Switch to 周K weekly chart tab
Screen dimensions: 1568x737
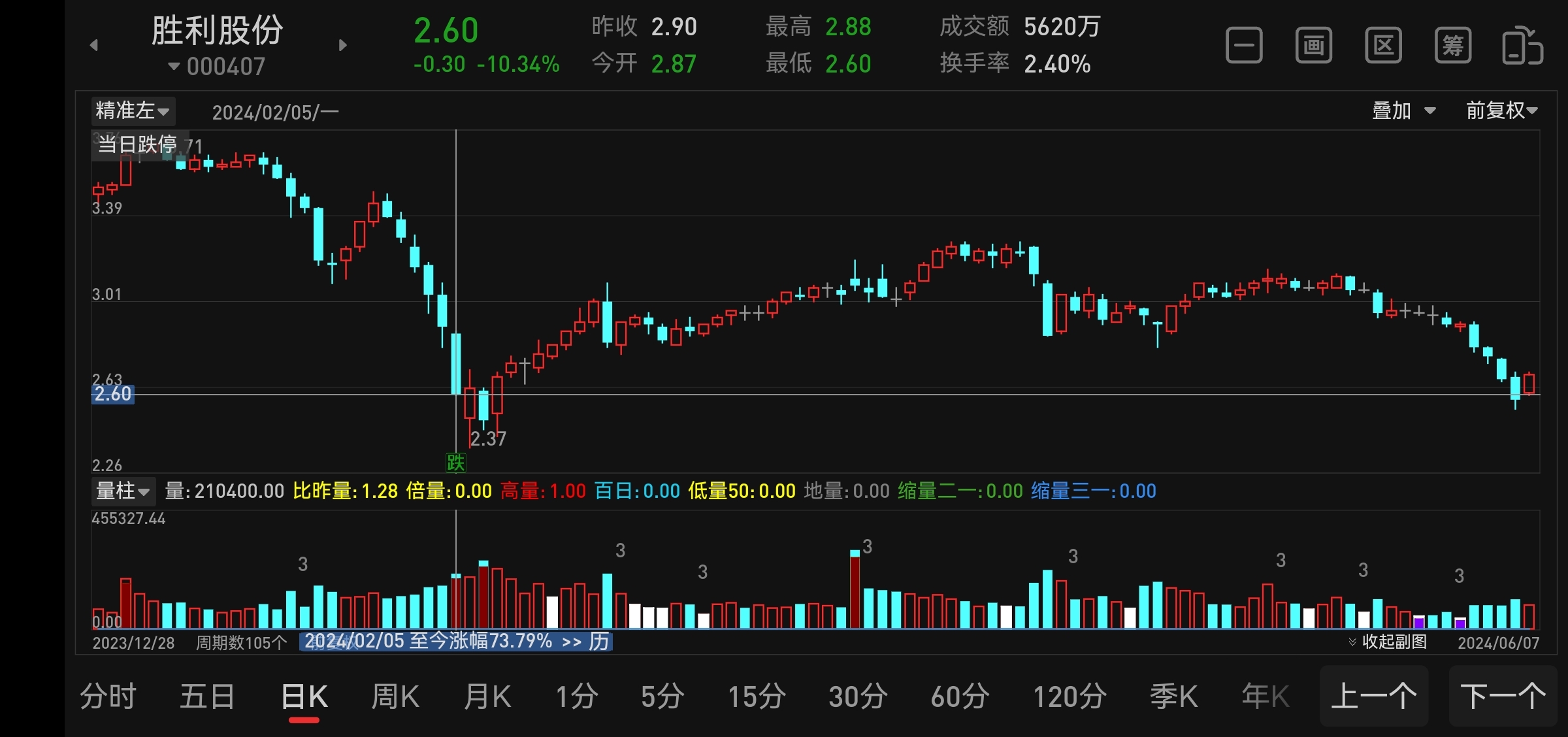[395, 696]
